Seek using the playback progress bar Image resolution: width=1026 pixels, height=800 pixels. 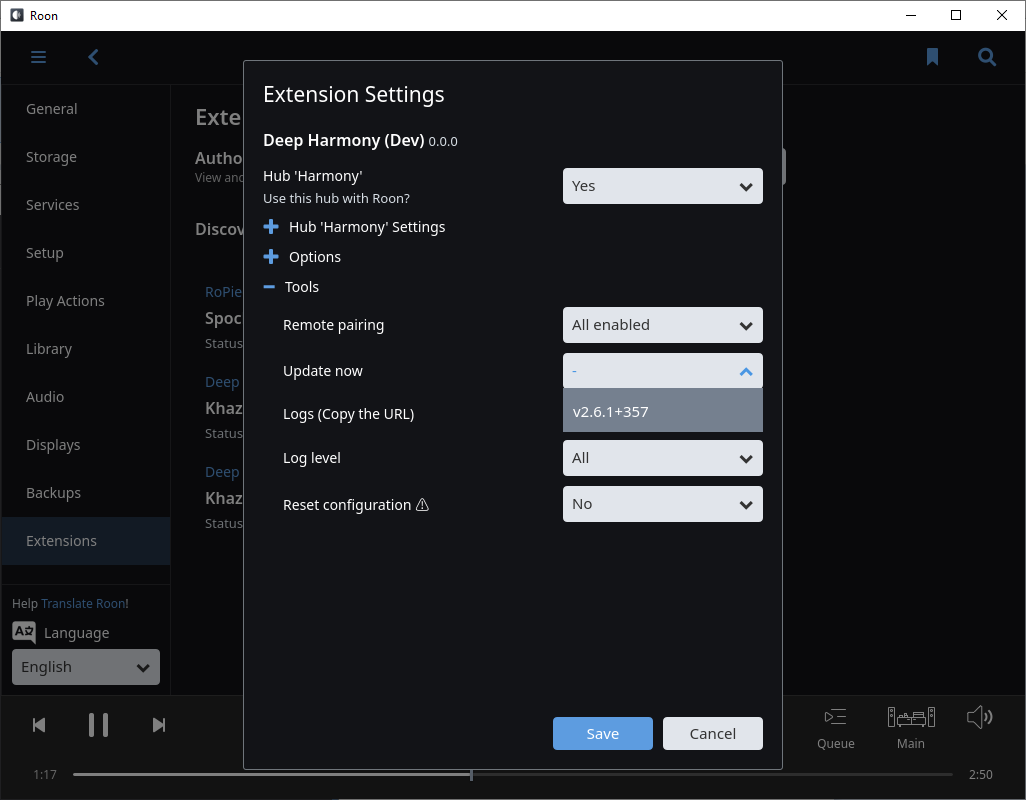tap(513, 774)
